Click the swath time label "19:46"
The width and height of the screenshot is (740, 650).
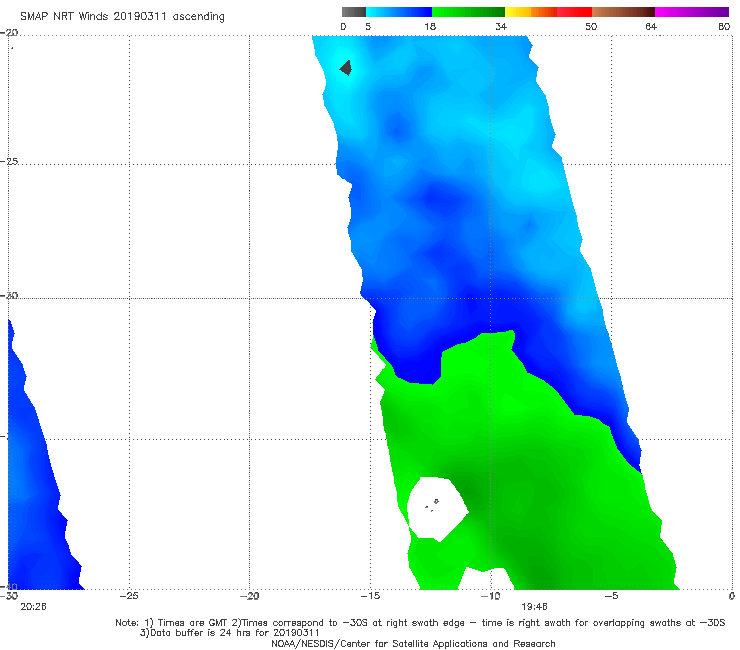534,607
